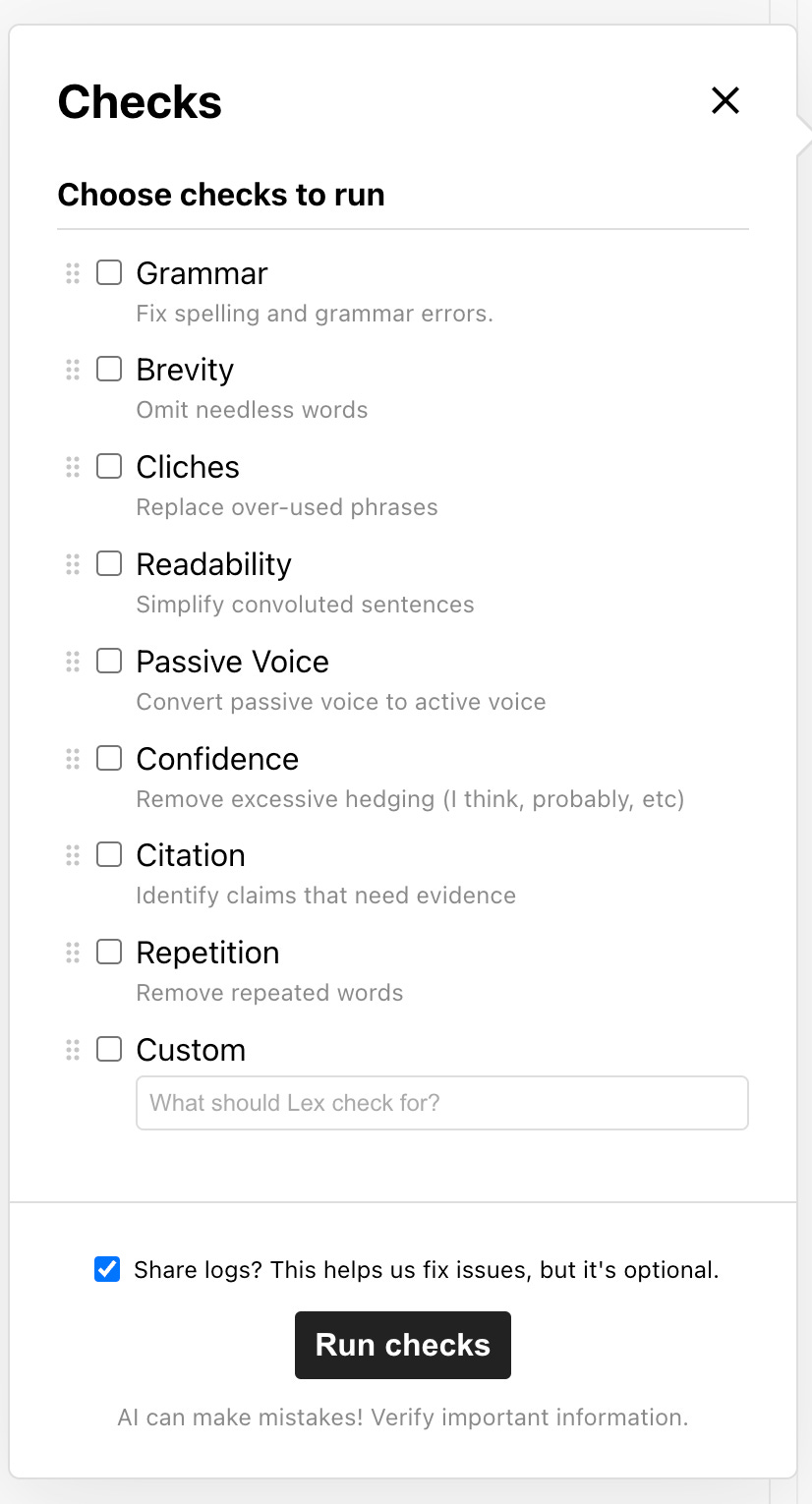
Task: Check the Citation option
Action: pos(108,855)
